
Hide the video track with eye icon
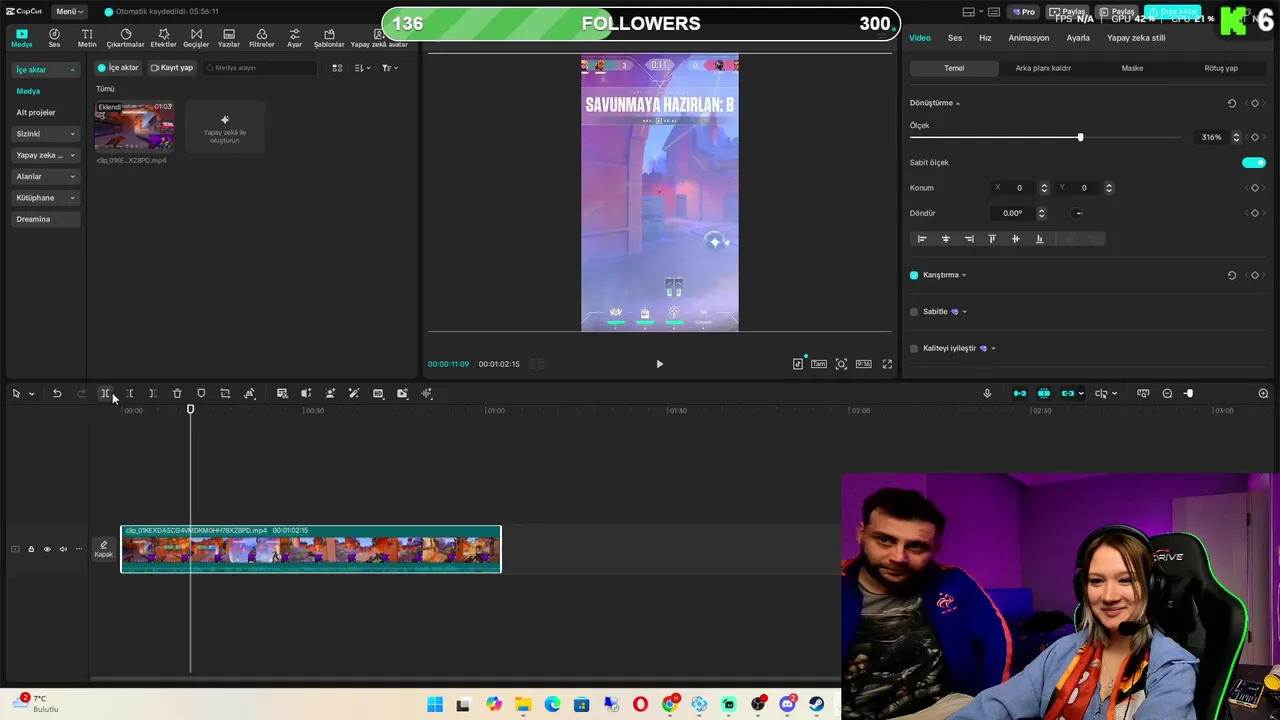coord(47,549)
